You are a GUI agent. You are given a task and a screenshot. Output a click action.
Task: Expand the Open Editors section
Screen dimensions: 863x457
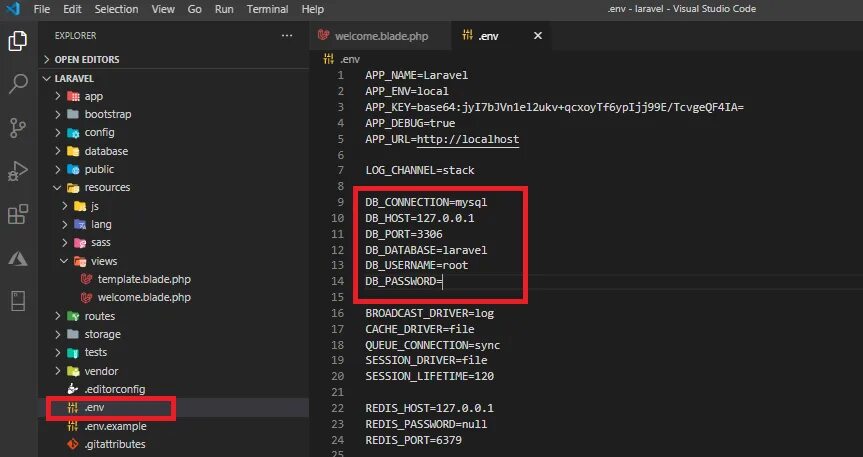(x=47, y=59)
